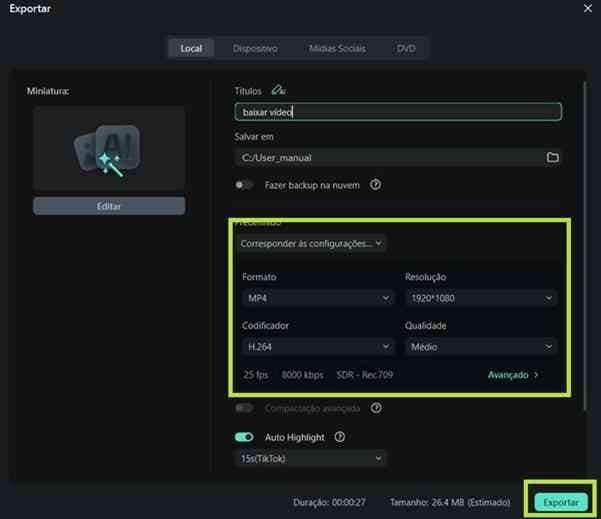Click the AI title rename icon next to Títulos
The width and height of the screenshot is (601, 519).
coord(278,90)
